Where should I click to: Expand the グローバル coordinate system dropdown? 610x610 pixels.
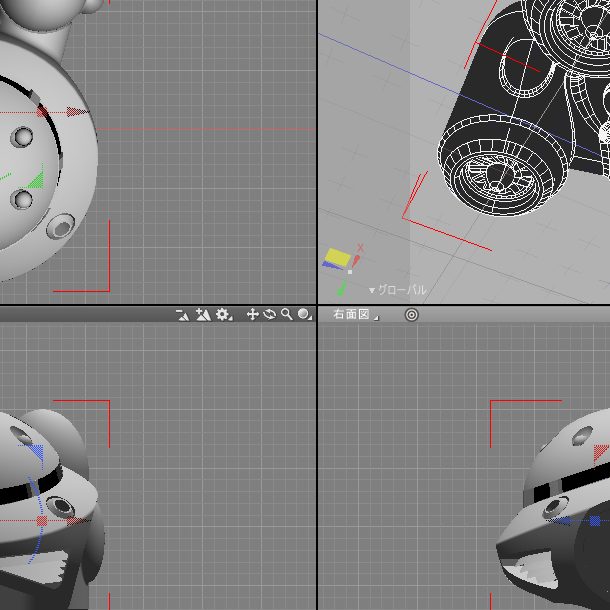coord(398,290)
